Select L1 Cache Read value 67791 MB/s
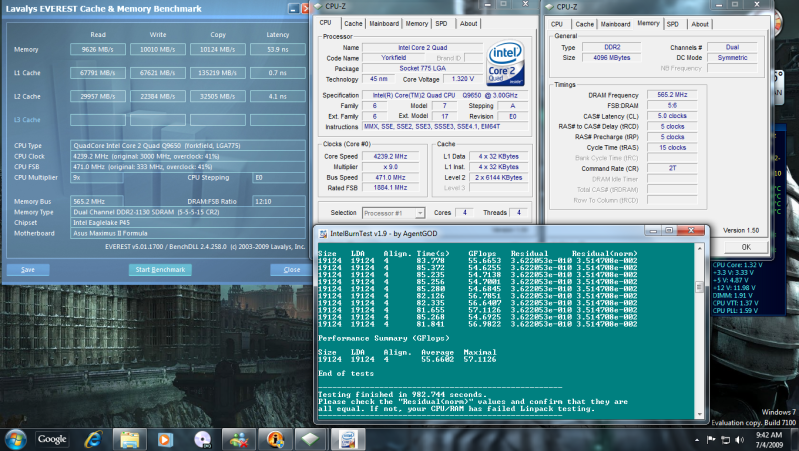Image resolution: width=799 pixels, height=451 pixels. click(x=97, y=73)
